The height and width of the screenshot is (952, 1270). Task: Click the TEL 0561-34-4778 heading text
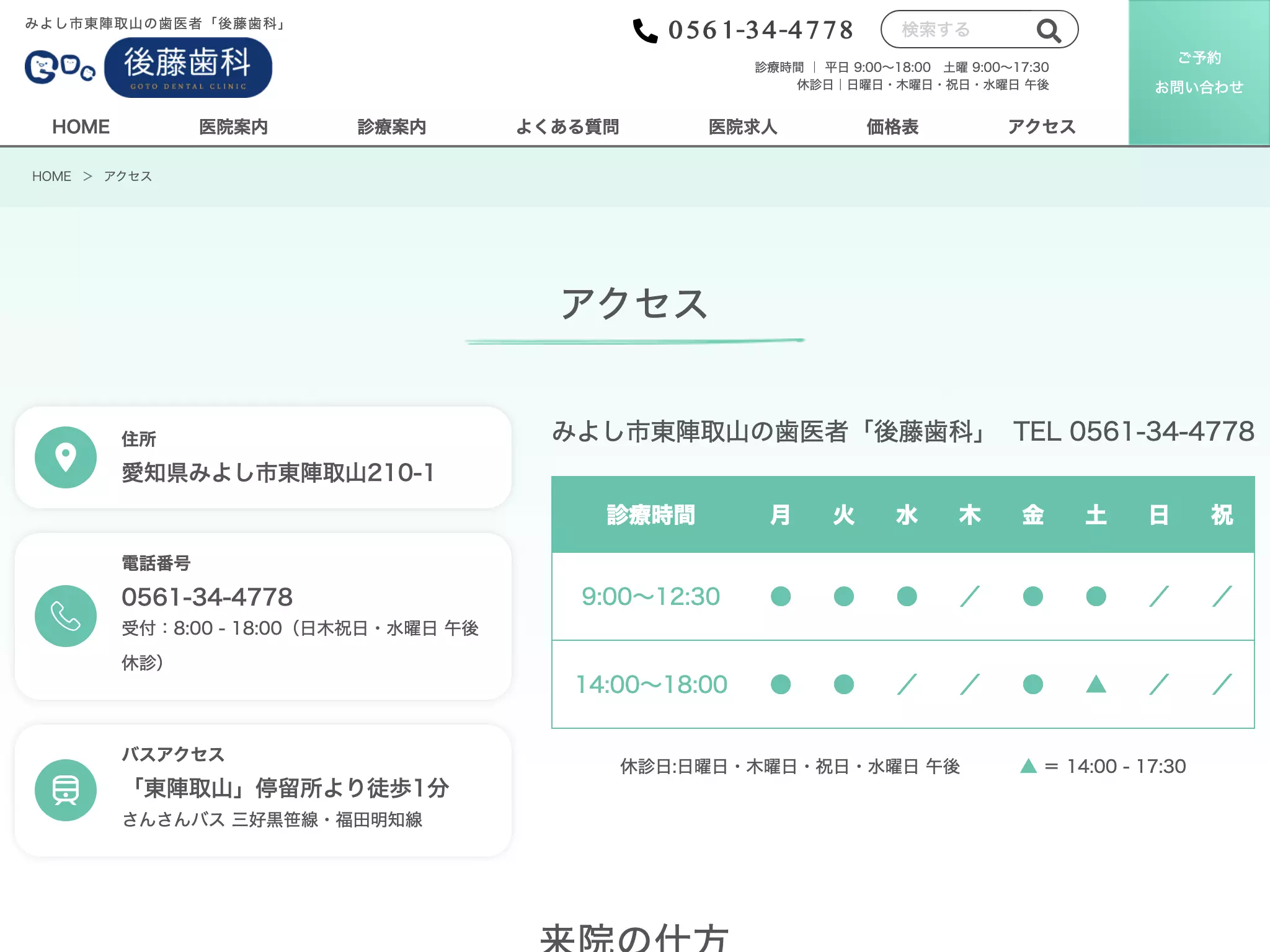[x=1134, y=431]
